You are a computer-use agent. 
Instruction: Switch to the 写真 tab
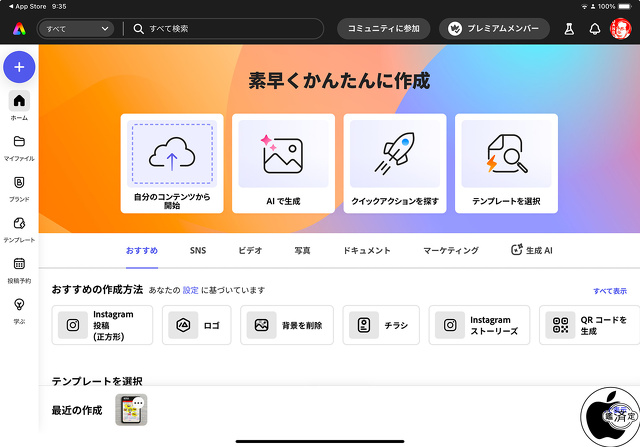point(302,251)
